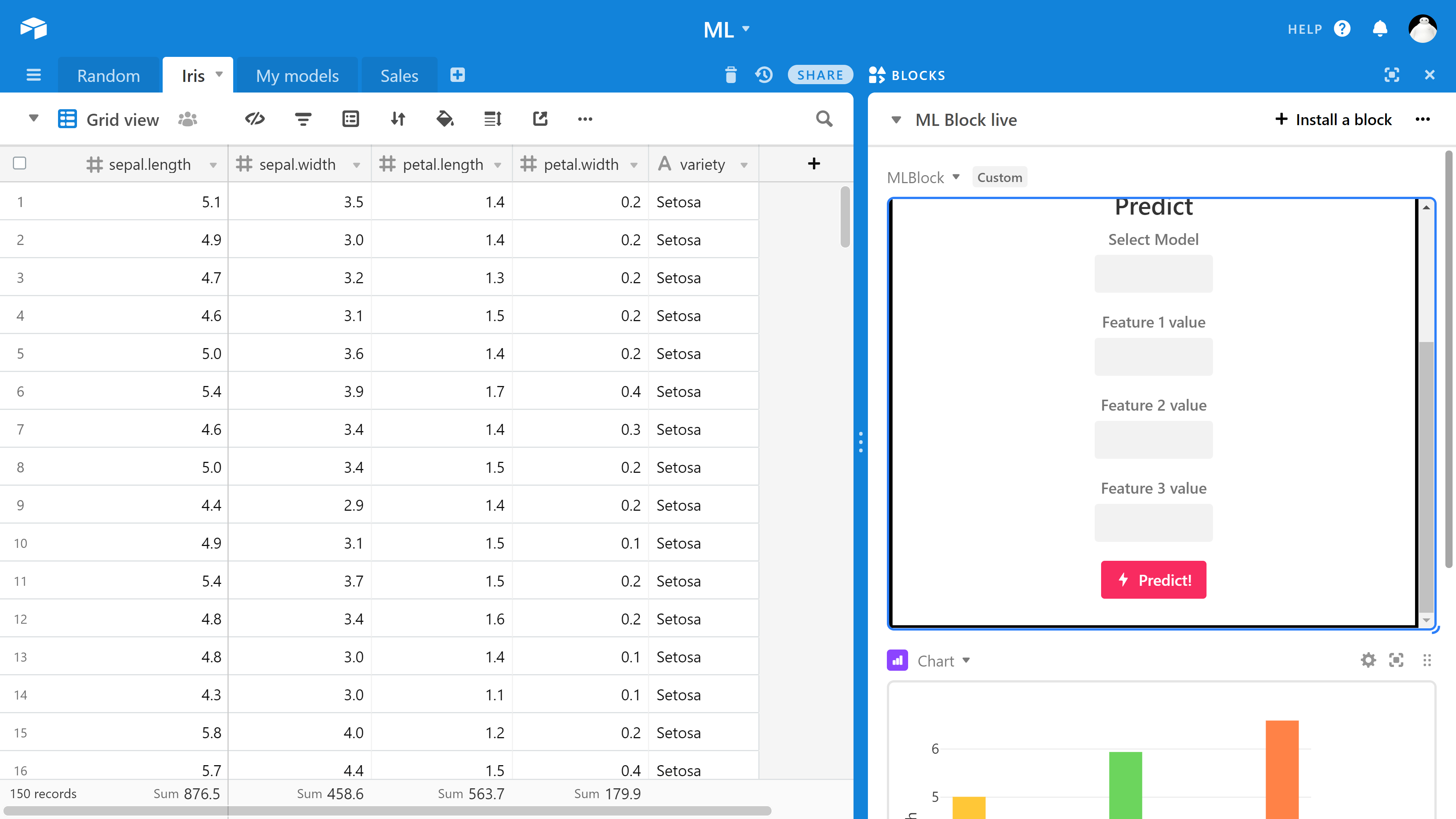Toggle the select all records checkbox
The width and height of the screenshot is (1456, 819).
pos(20,163)
